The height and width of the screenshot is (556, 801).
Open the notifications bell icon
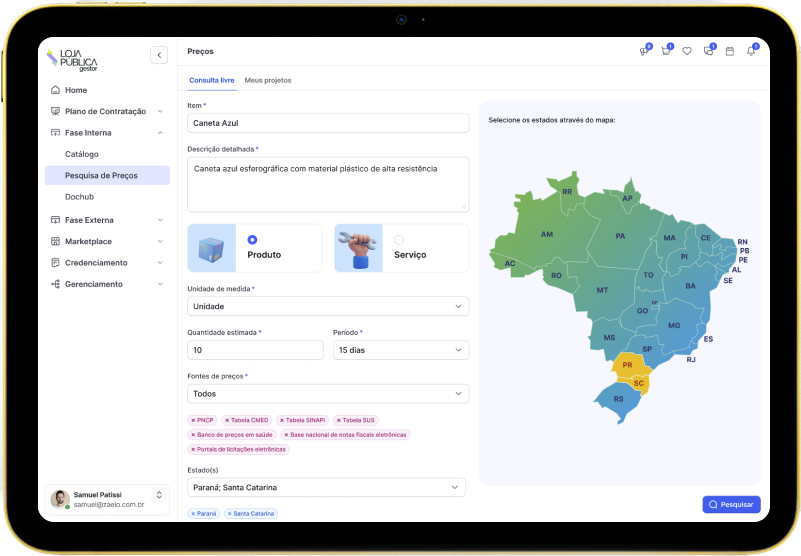point(752,51)
